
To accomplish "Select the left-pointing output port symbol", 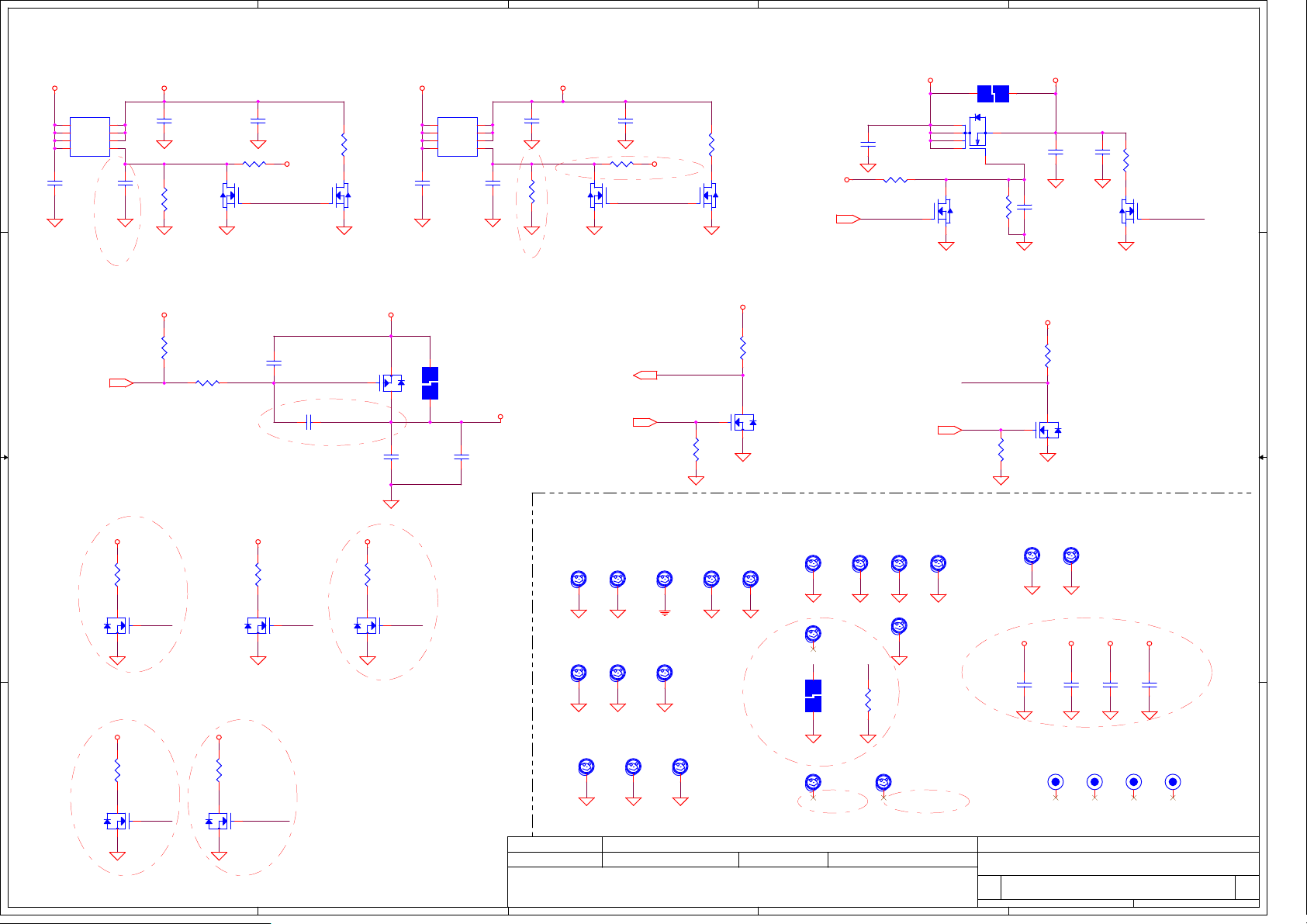I will coord(645,375).
